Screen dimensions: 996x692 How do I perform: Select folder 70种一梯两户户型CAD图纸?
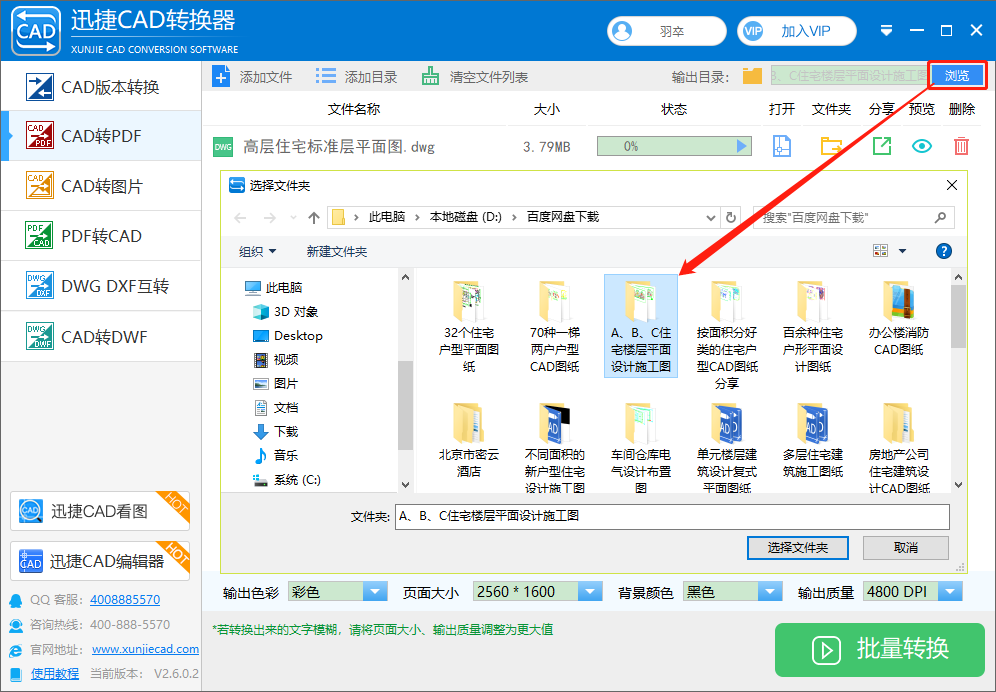tap(555, 327)
